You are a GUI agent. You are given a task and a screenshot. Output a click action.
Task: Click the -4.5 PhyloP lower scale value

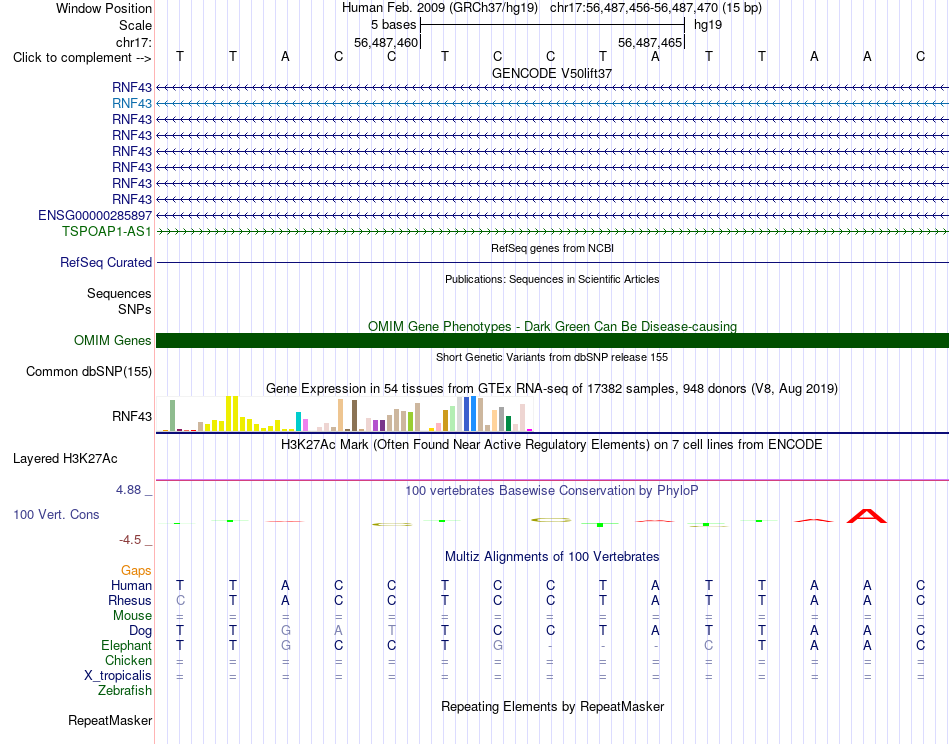click(x=130, y=540)
